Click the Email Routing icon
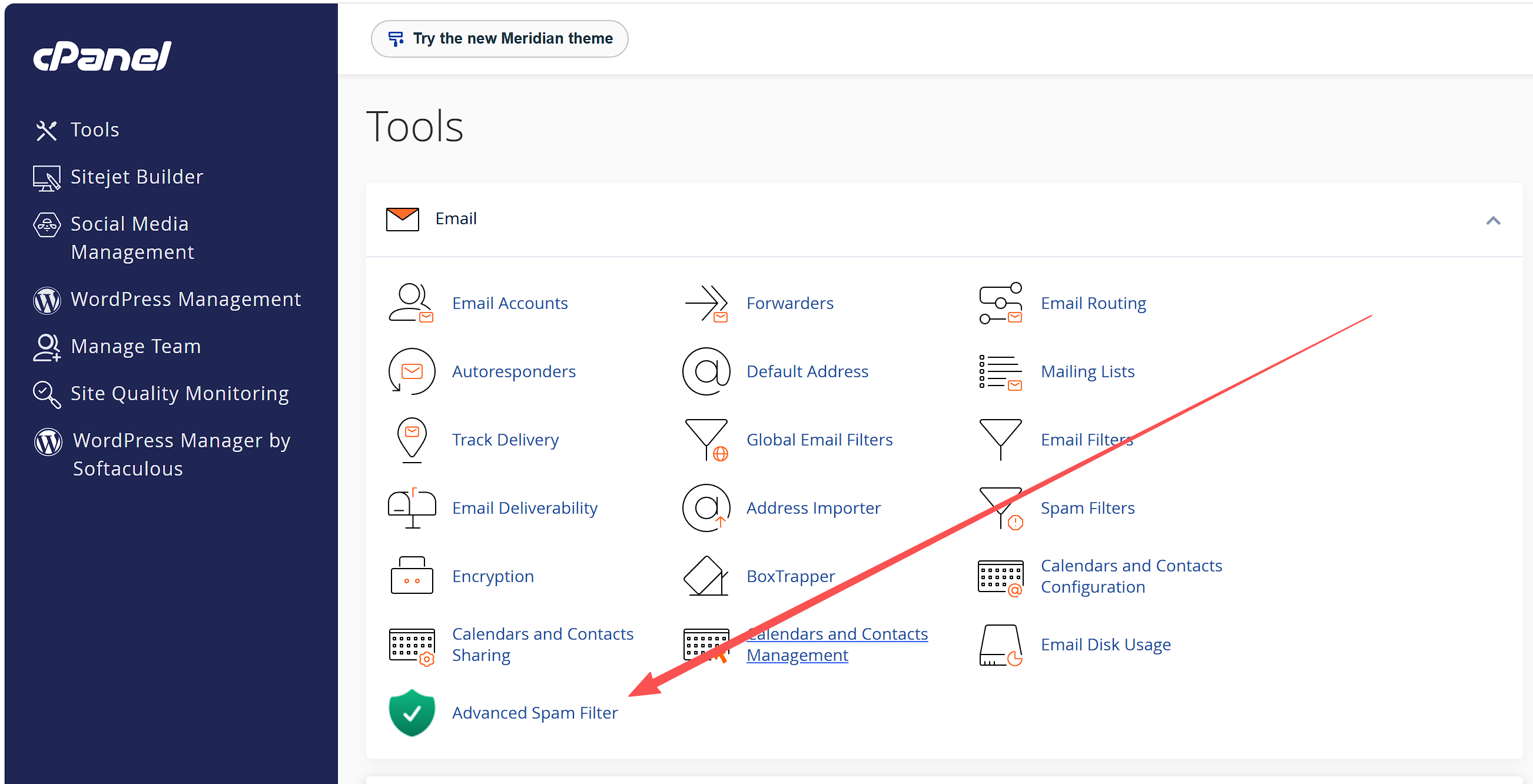 [x=1000, y=303]
